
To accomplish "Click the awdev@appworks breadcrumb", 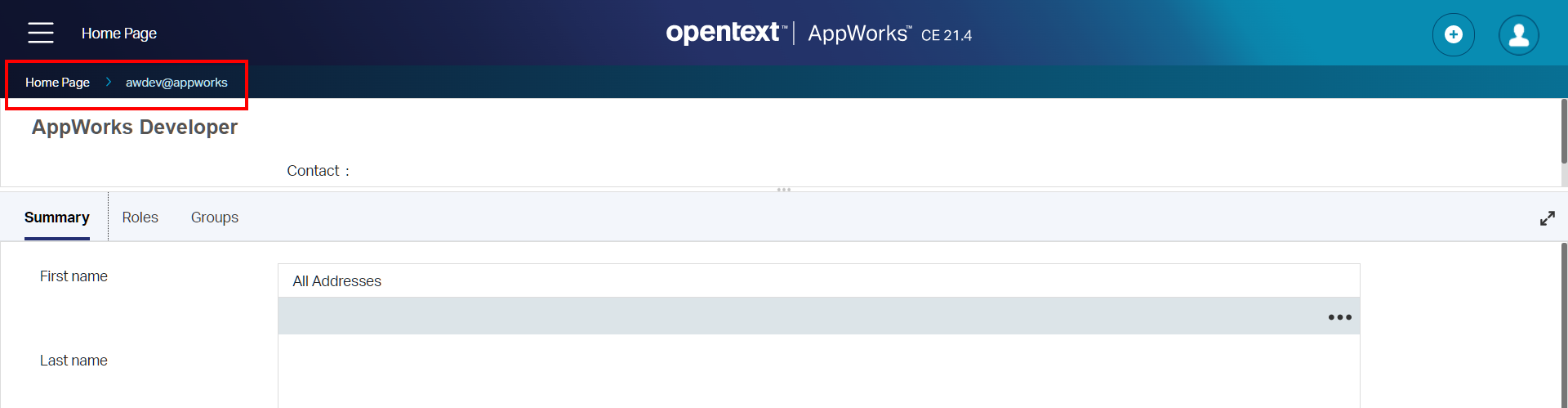I will tap(176, 83).
